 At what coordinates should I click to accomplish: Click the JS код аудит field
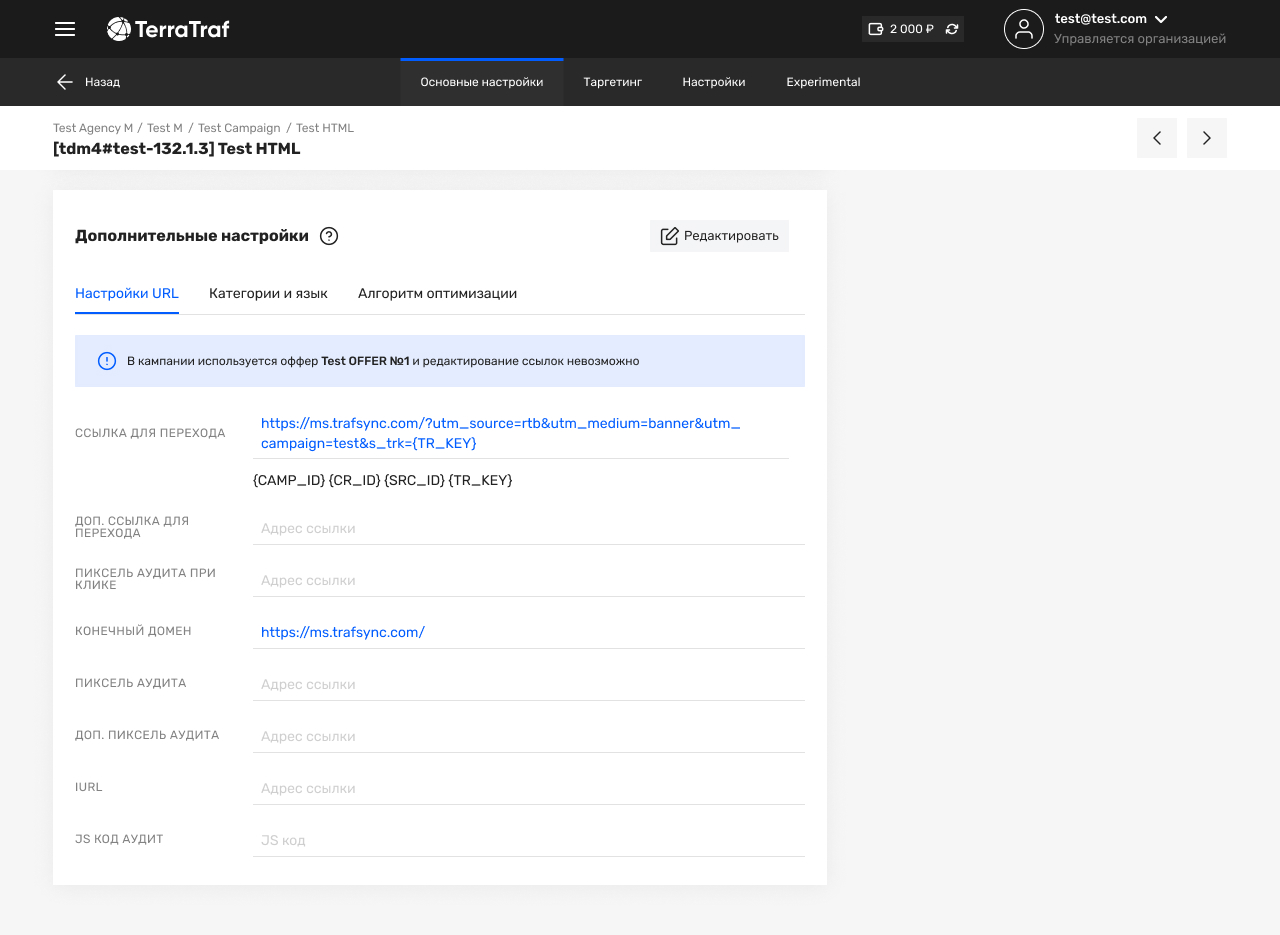tap(529, 840)
